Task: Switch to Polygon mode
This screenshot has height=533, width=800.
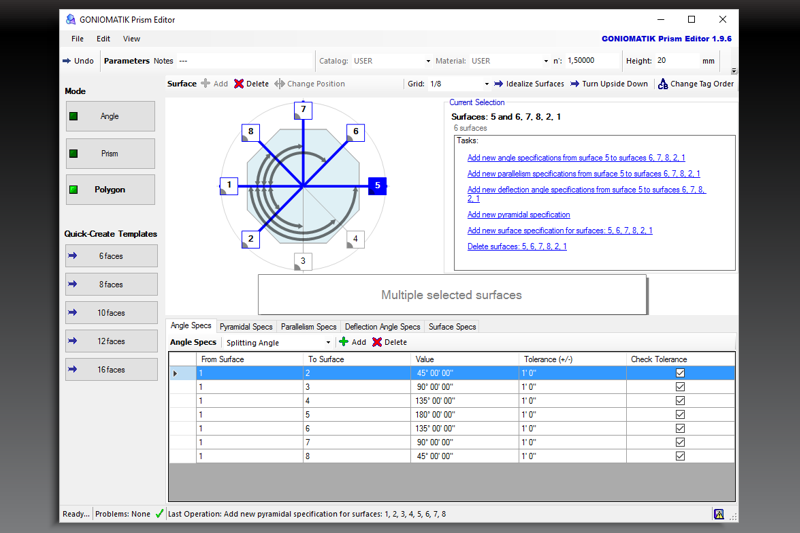Action: [x=110, y=190]
